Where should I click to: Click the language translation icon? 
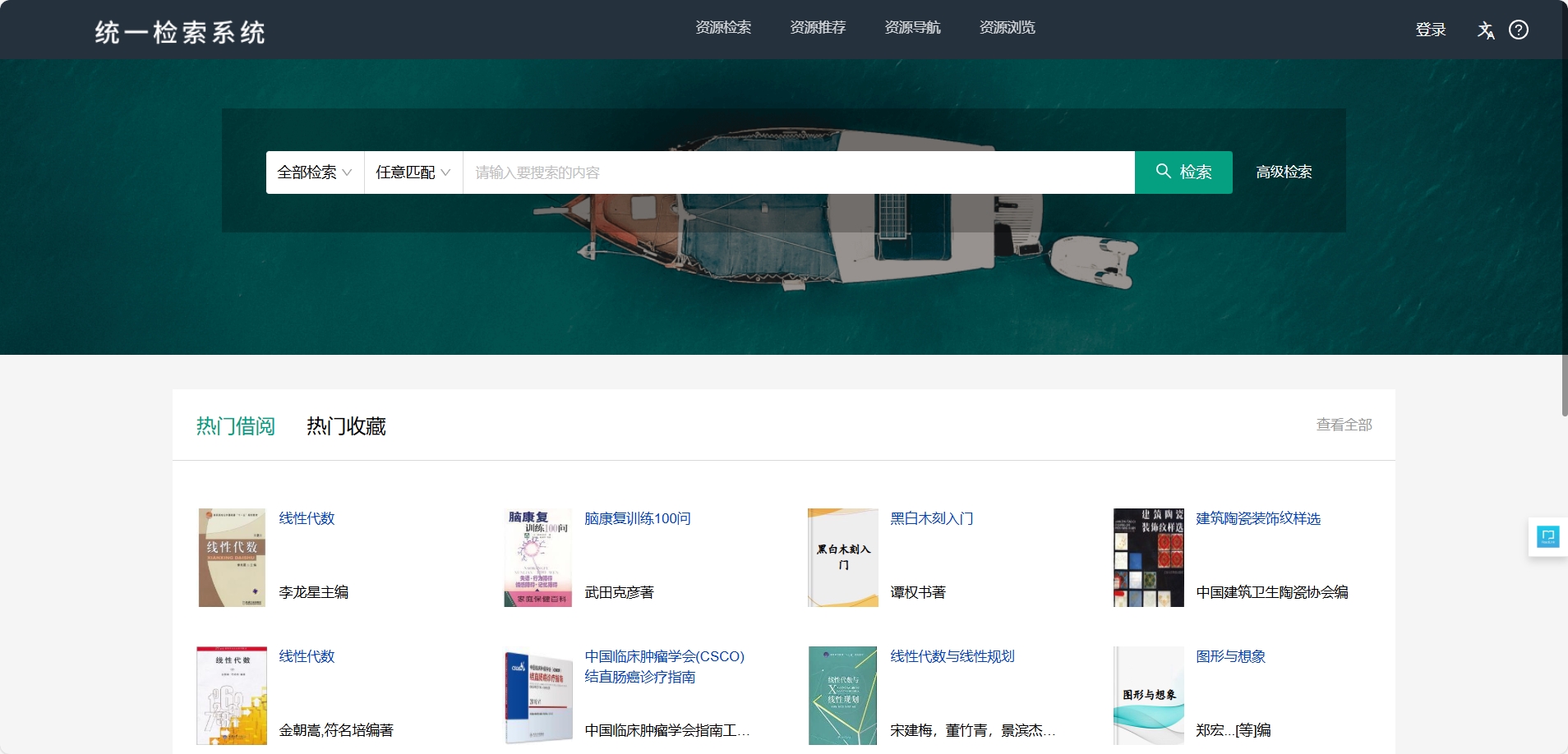click(1485, 30)
